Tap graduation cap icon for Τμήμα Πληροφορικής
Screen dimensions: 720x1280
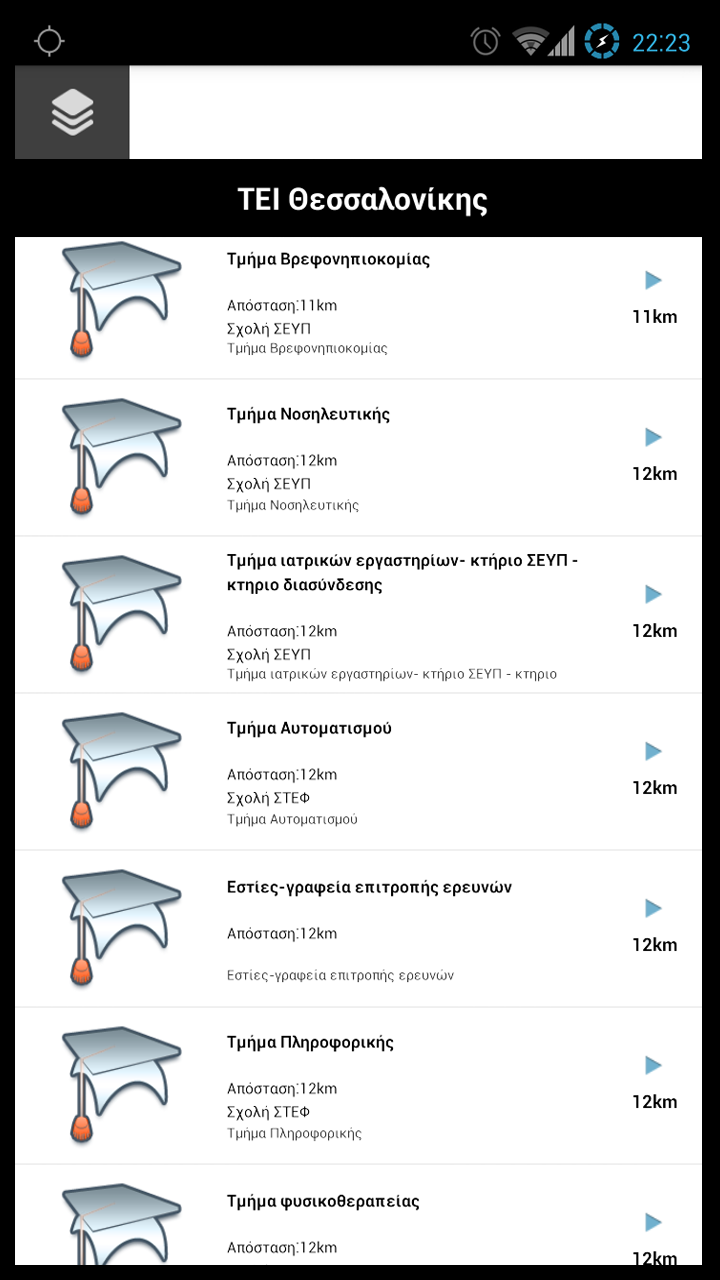click(121, 1085)
